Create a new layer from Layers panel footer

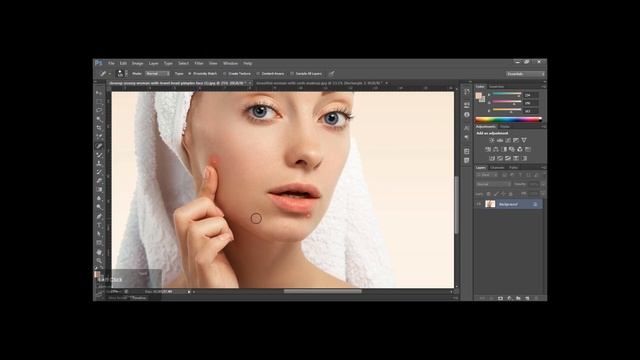tap(527, 298)
